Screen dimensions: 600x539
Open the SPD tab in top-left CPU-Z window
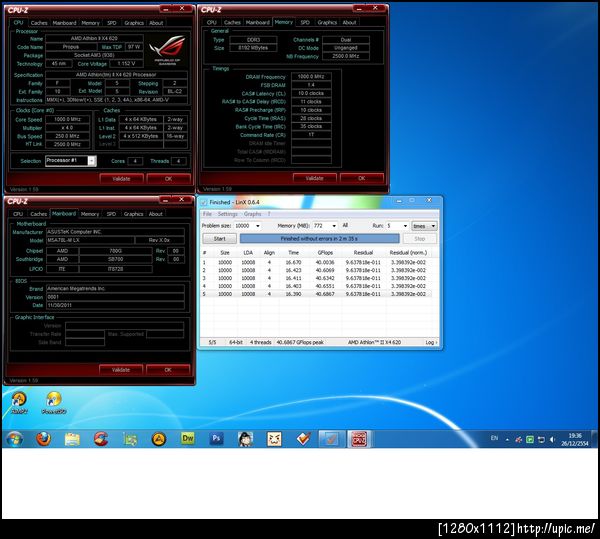tap(112, 23)
